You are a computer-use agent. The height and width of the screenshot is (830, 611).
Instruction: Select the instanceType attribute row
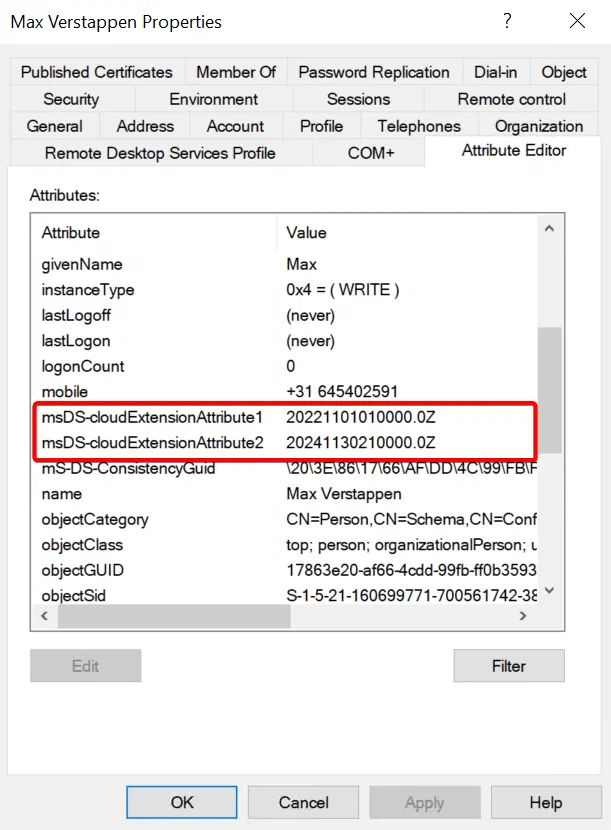[285, 290]
